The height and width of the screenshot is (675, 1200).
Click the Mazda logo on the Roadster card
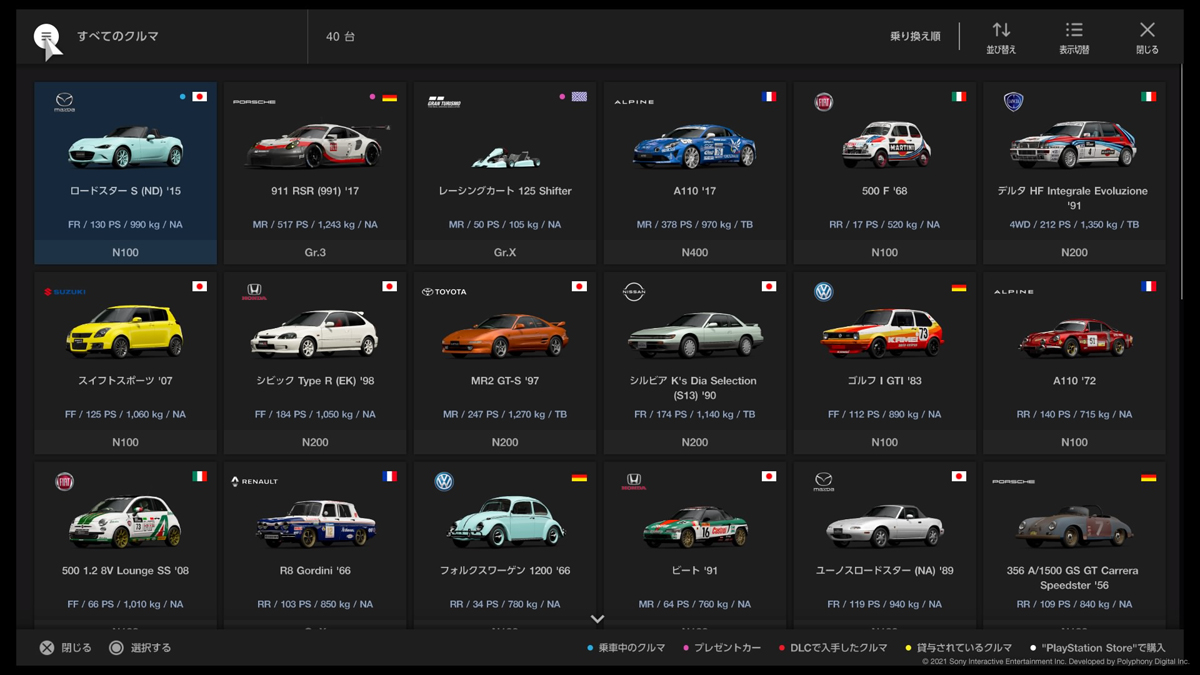coord(64,101)
